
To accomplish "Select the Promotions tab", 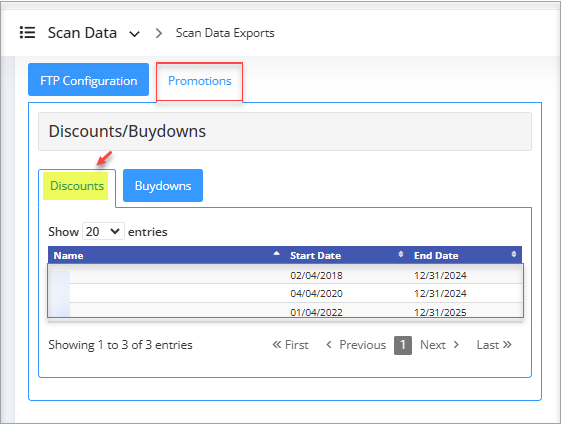I will coord(200,81).
